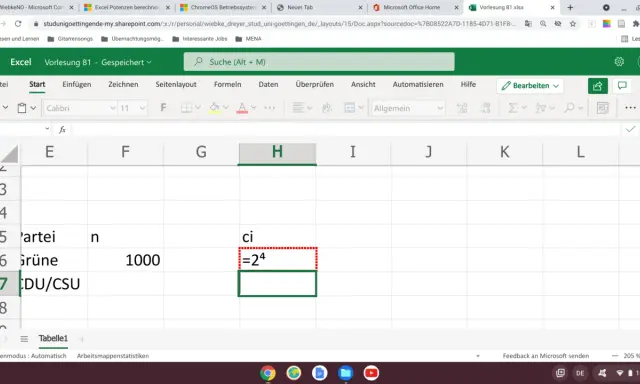Select the 'ci' header cell
640x384 pixels.
point(278,236)
